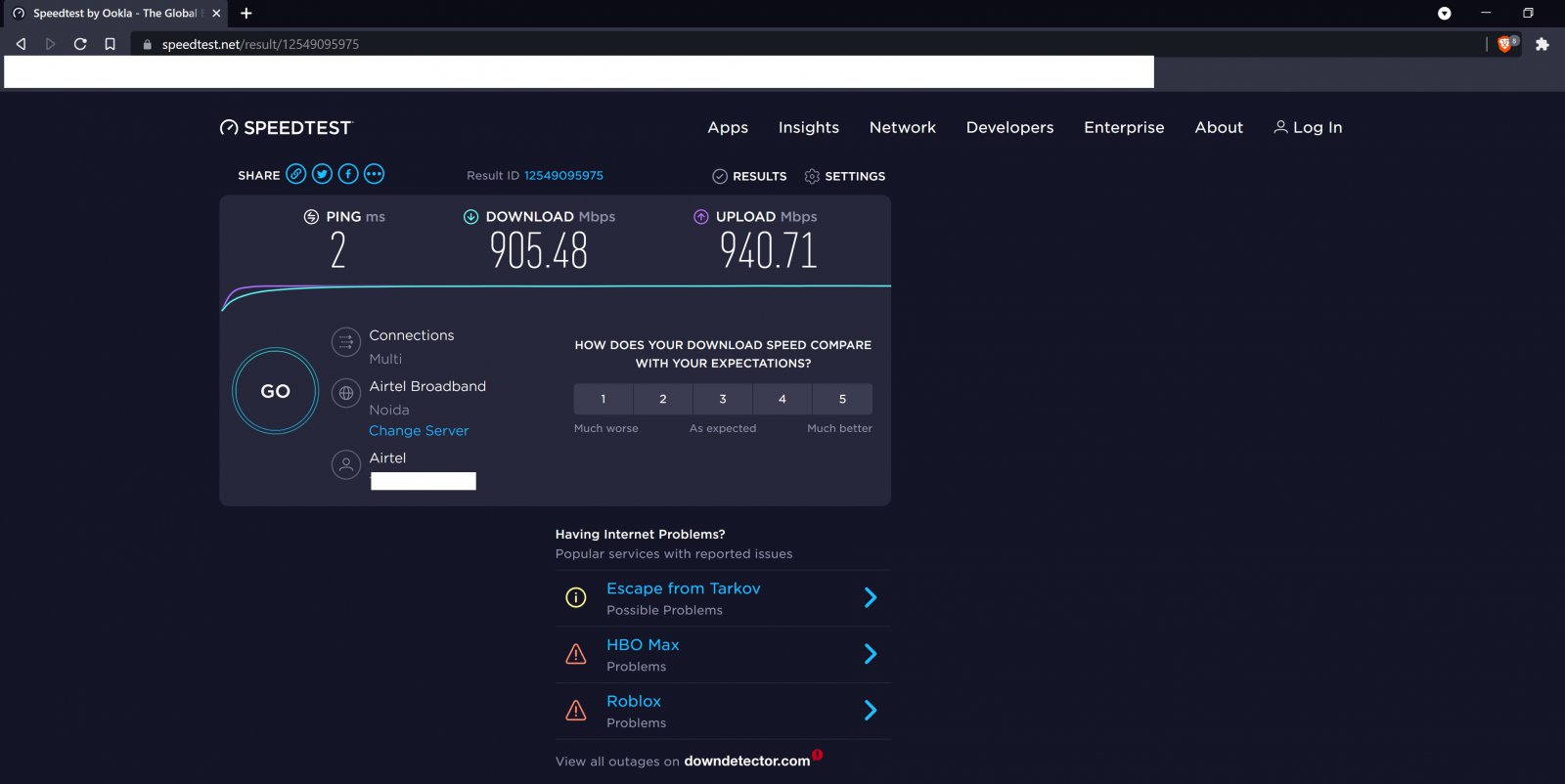Open the Insights menu

[x=809, y=127]
